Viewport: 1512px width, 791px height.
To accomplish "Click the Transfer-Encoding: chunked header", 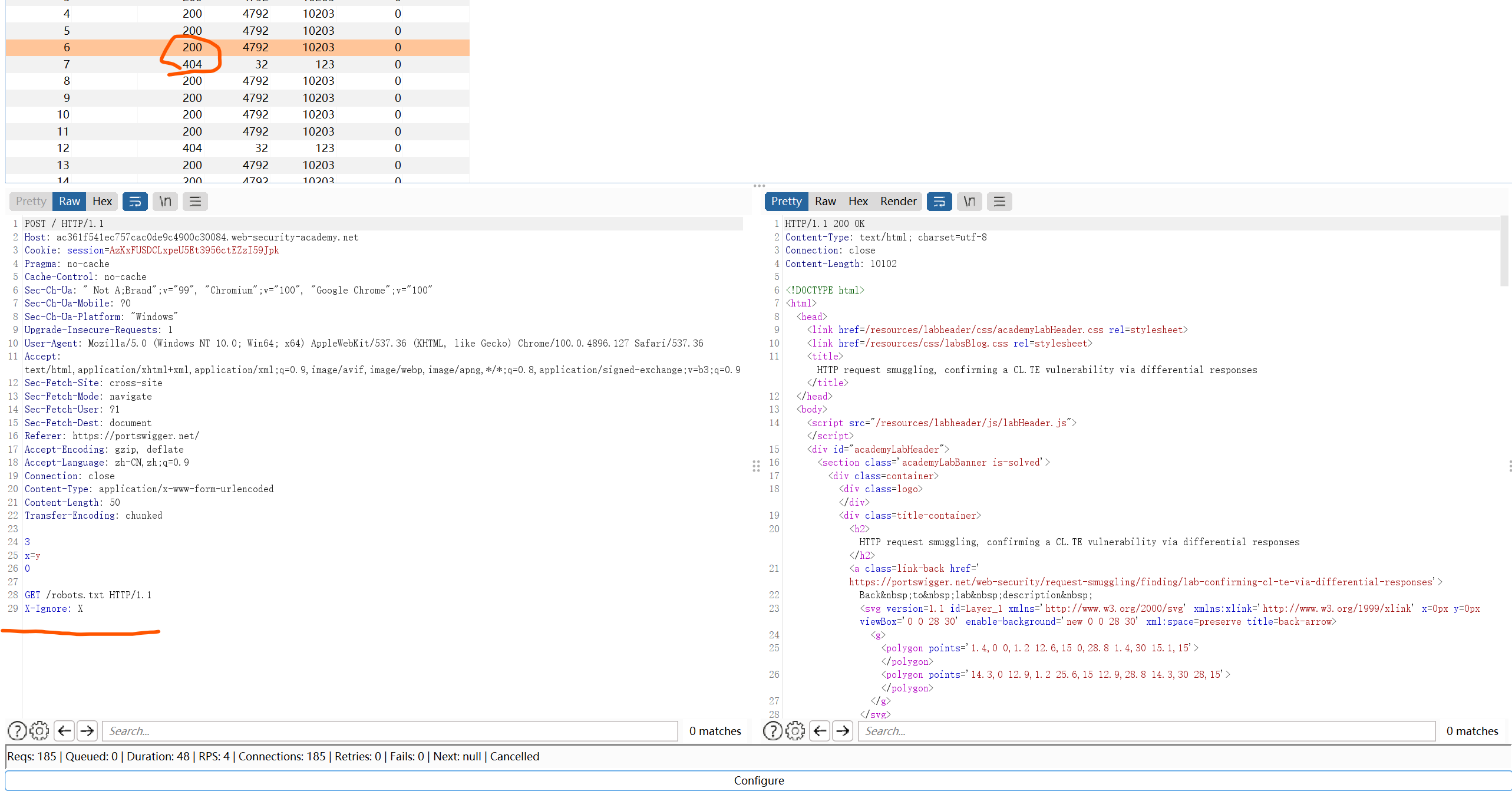I will [93, 515].
